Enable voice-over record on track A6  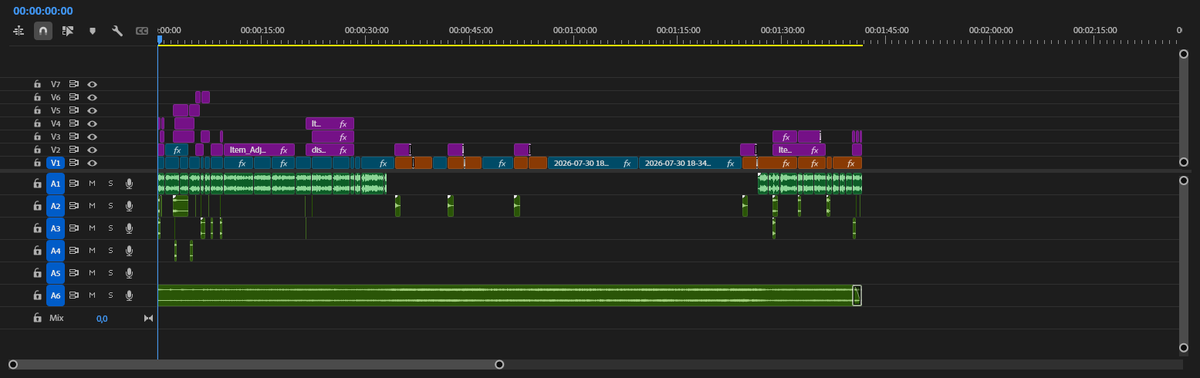click(x=129, y=295)
